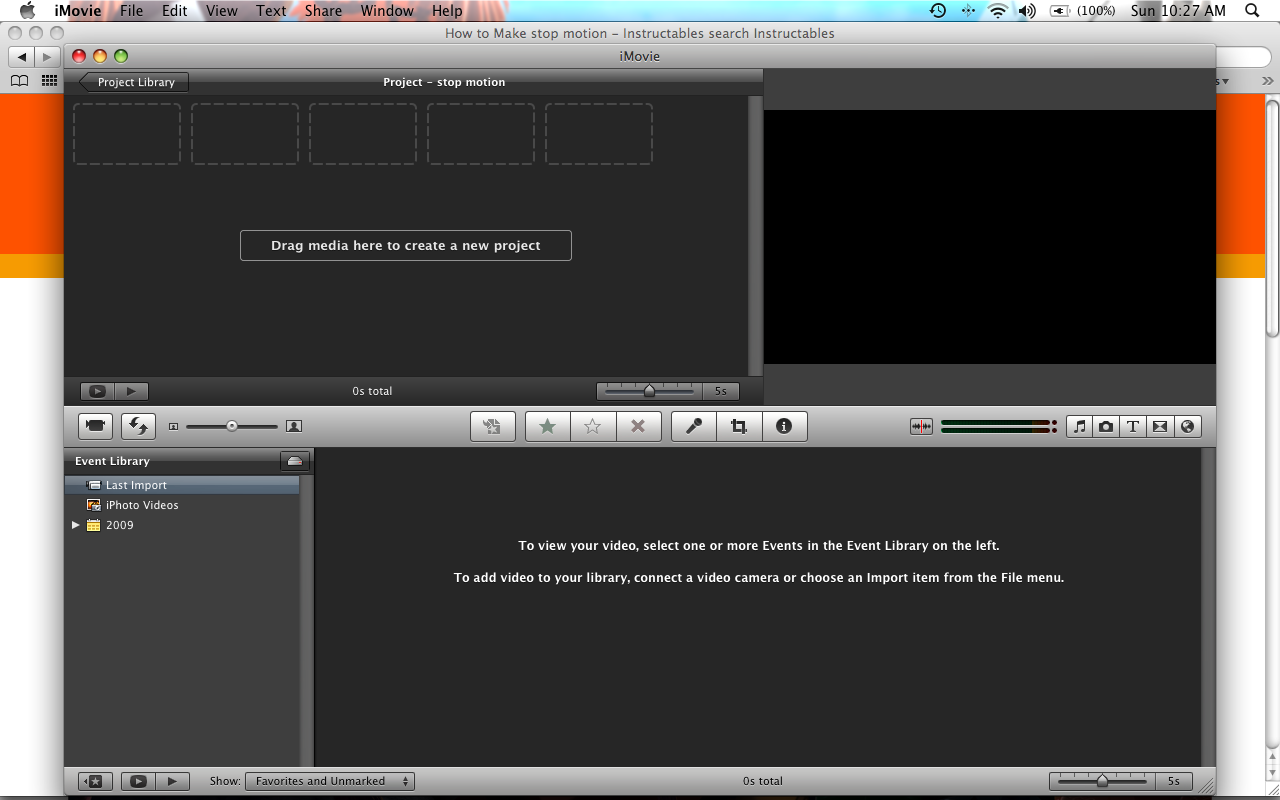Reject selection with the X button
Viewport: 1280px width, 800px height.
(638, 426)
